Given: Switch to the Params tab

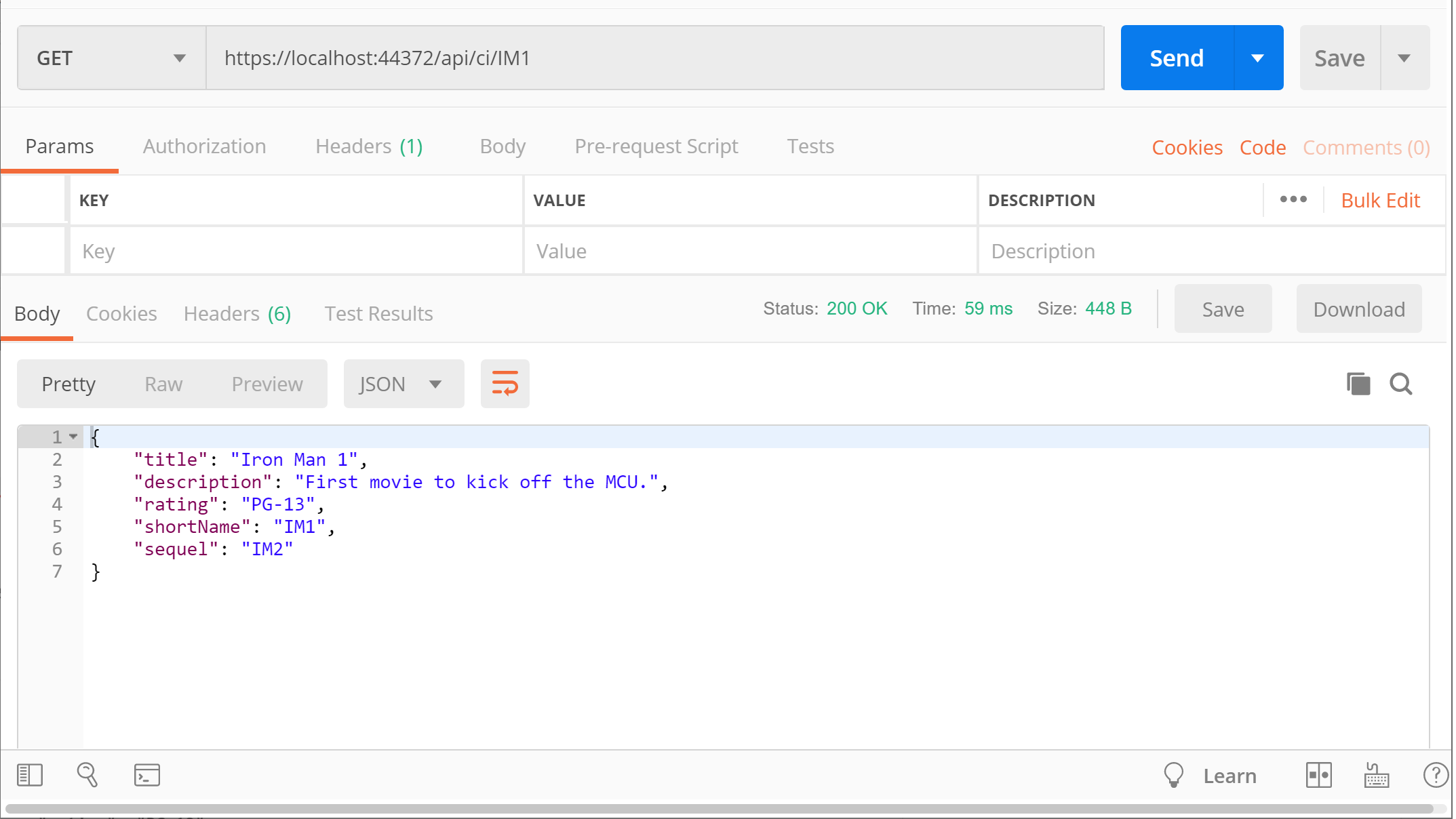Looking at the screenshot, I should (60, 146).
